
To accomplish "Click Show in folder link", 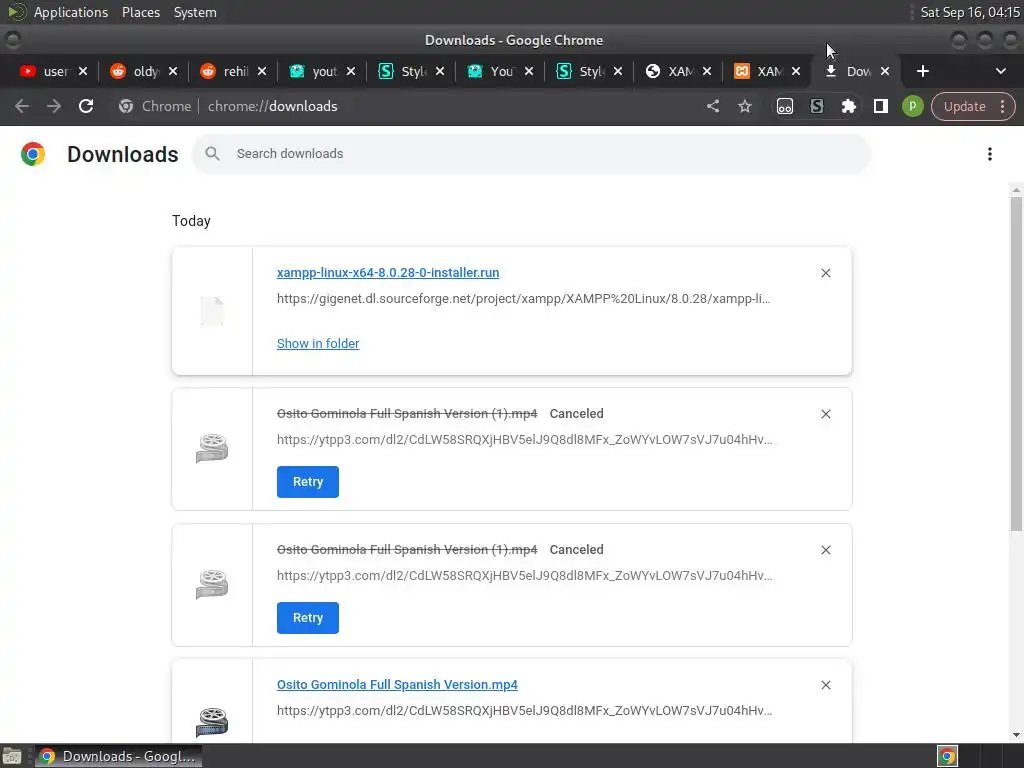I will [318, 344].
